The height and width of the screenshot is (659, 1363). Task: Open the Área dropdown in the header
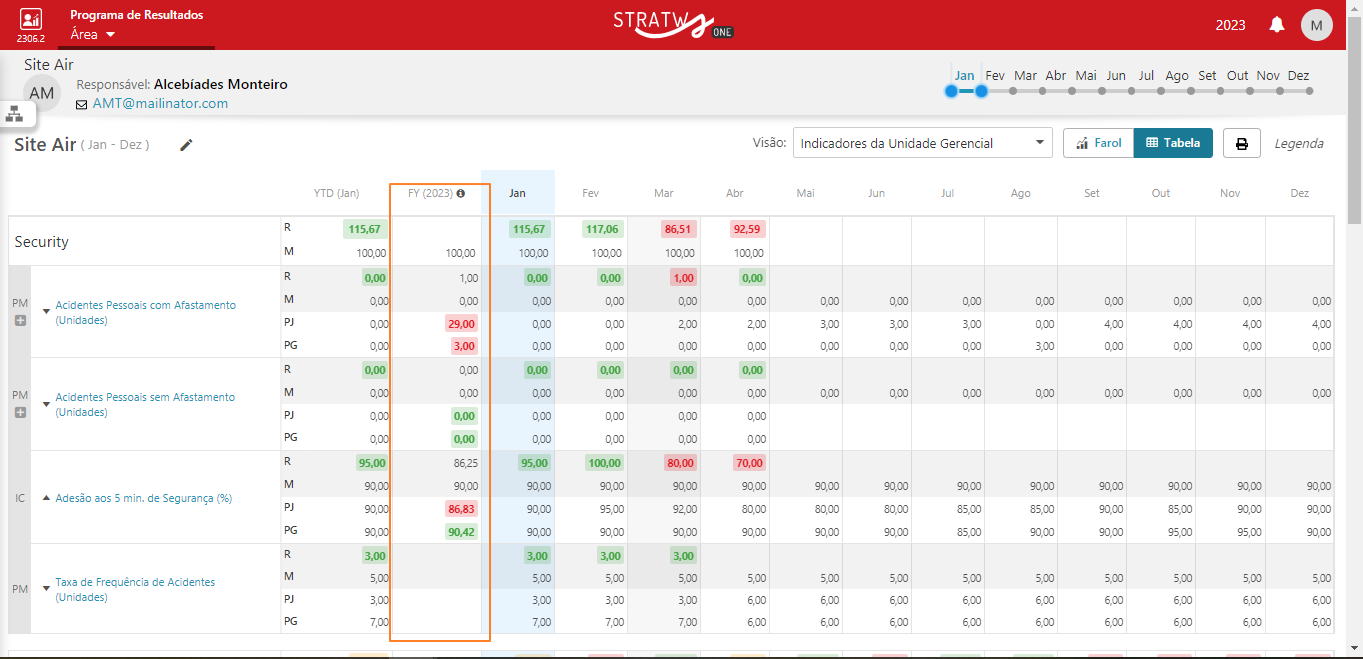tap(93, 34)
